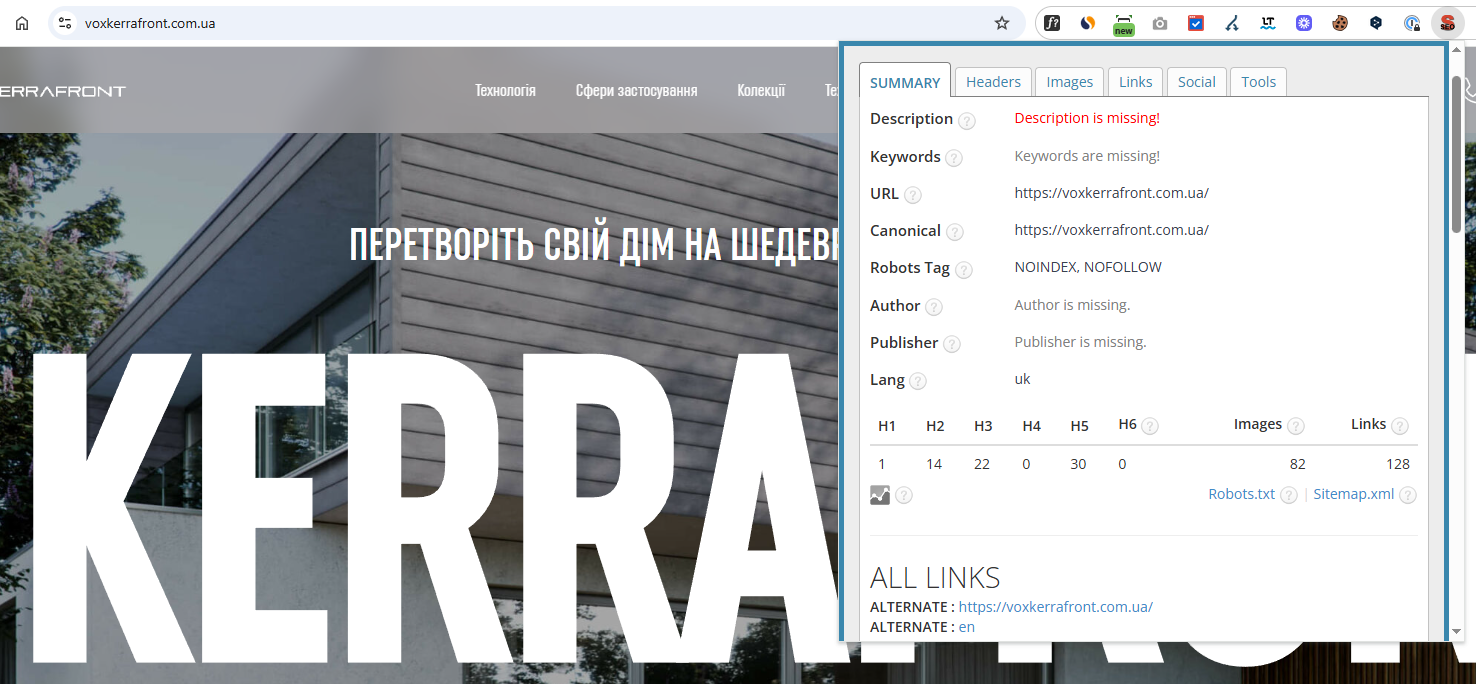Open the red checkmark calendar extension
This screenshot has width=1476, height=684.
(x=1196, y=23)
